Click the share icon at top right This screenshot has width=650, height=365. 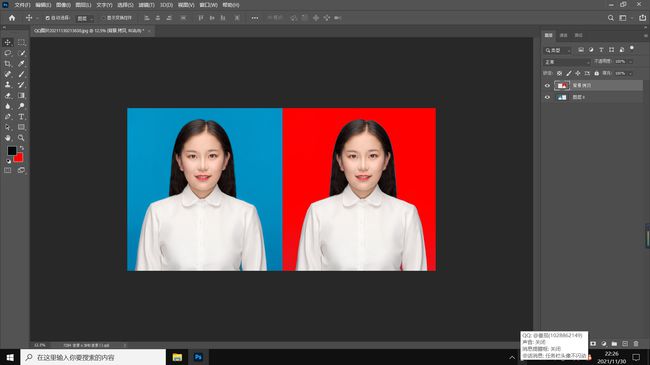[642, 18]
